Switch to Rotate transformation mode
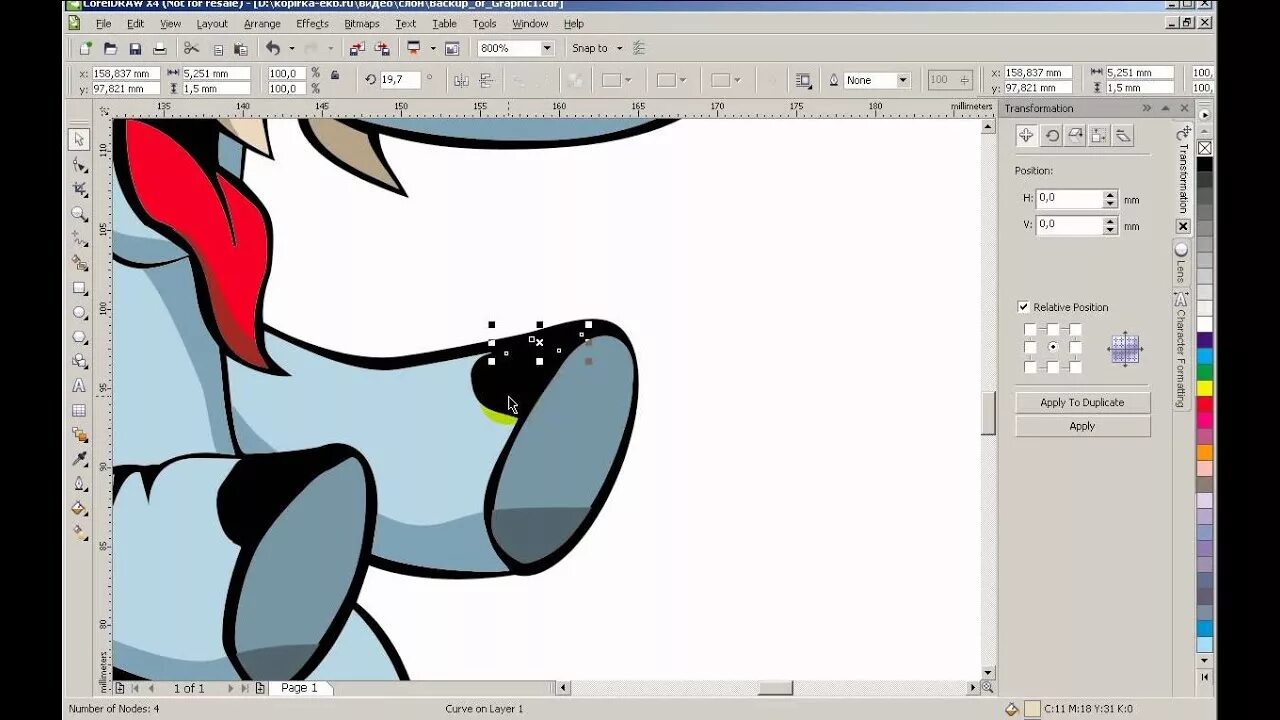1280x720 pixels. [x=1052, y=135]
